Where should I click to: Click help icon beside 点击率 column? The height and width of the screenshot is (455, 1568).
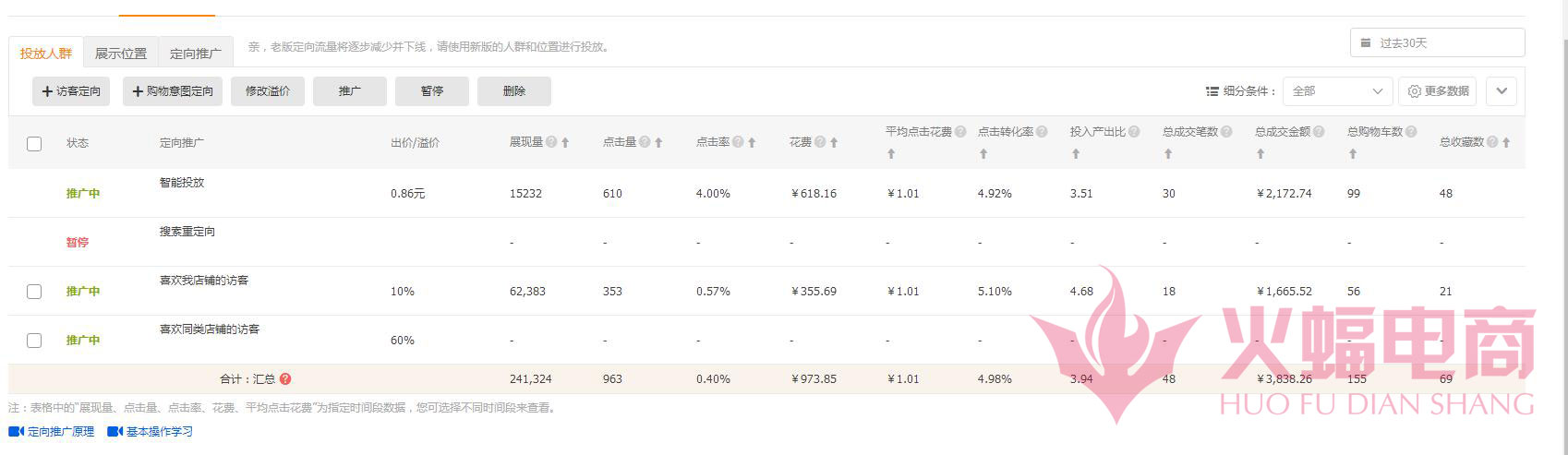(738, 142)
